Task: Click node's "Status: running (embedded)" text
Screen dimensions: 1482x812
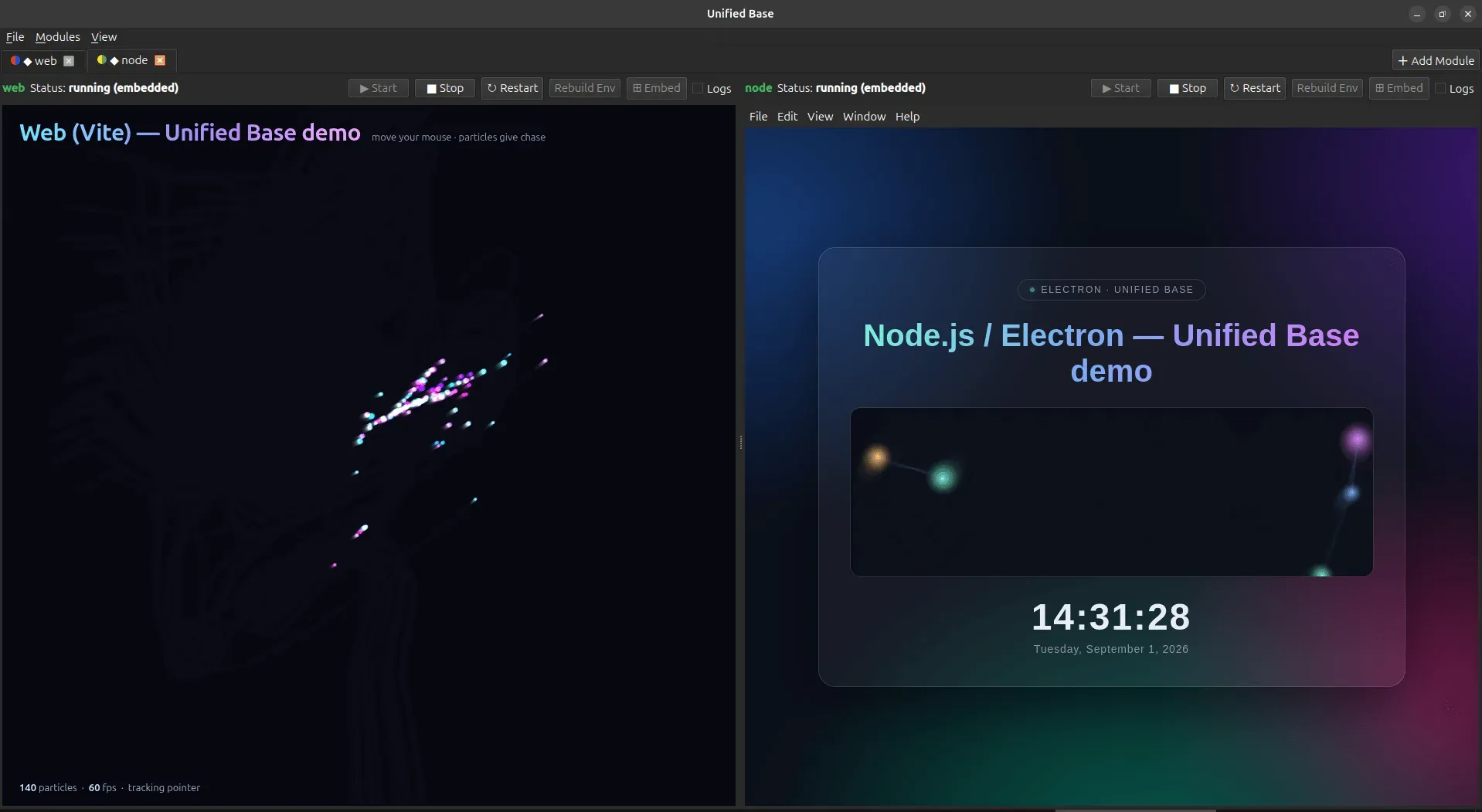Action: pos(851,87)
